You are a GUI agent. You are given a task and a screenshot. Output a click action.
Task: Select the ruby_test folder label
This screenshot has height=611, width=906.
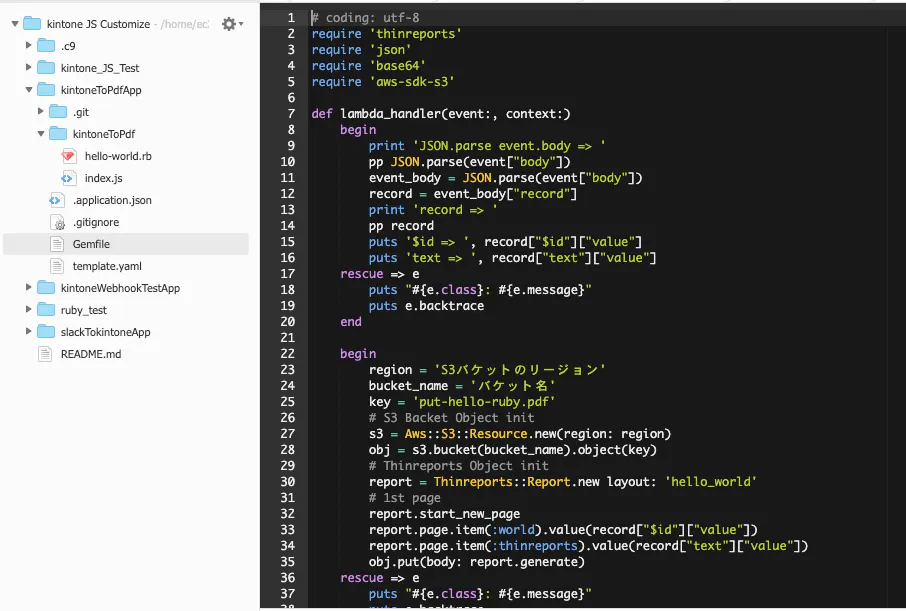click(84, 310)
